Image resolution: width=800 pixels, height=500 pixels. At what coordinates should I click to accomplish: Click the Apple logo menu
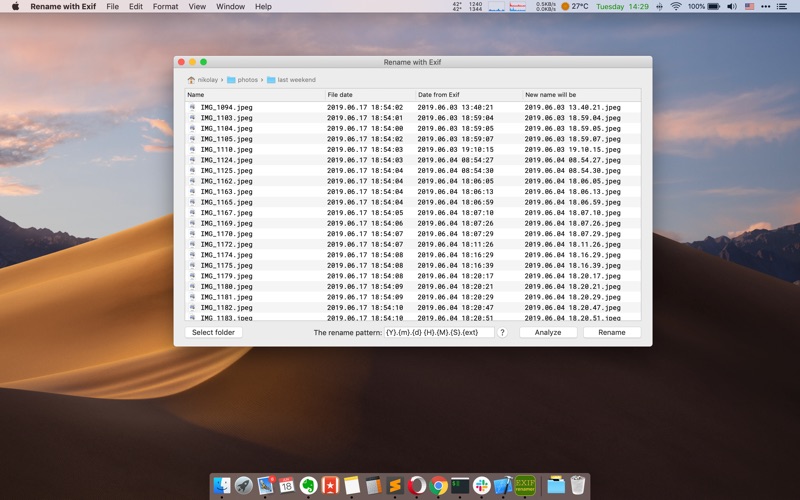(x=15, y=7)
